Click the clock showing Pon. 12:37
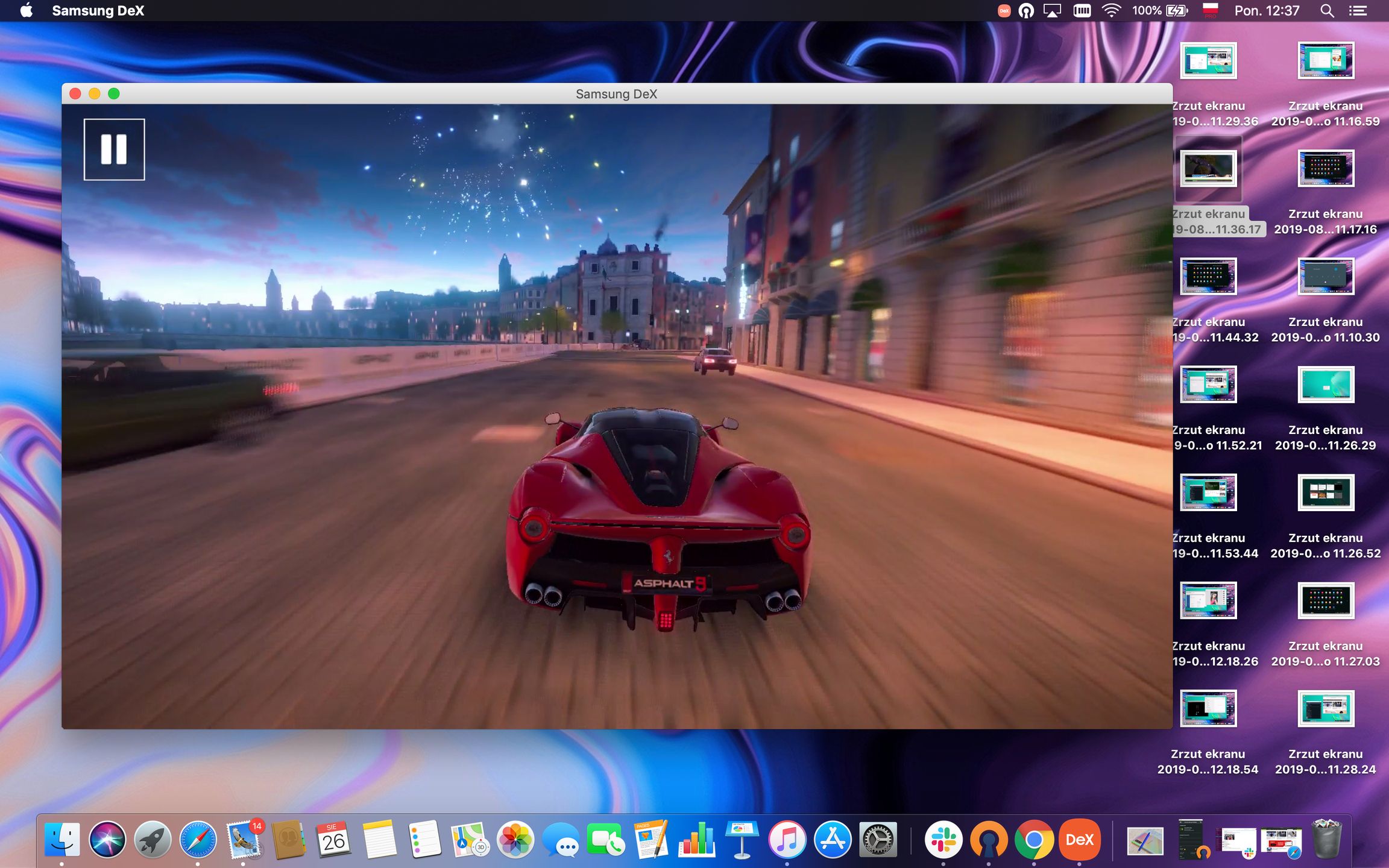 pyautogui.click(x=1267, y=11)
